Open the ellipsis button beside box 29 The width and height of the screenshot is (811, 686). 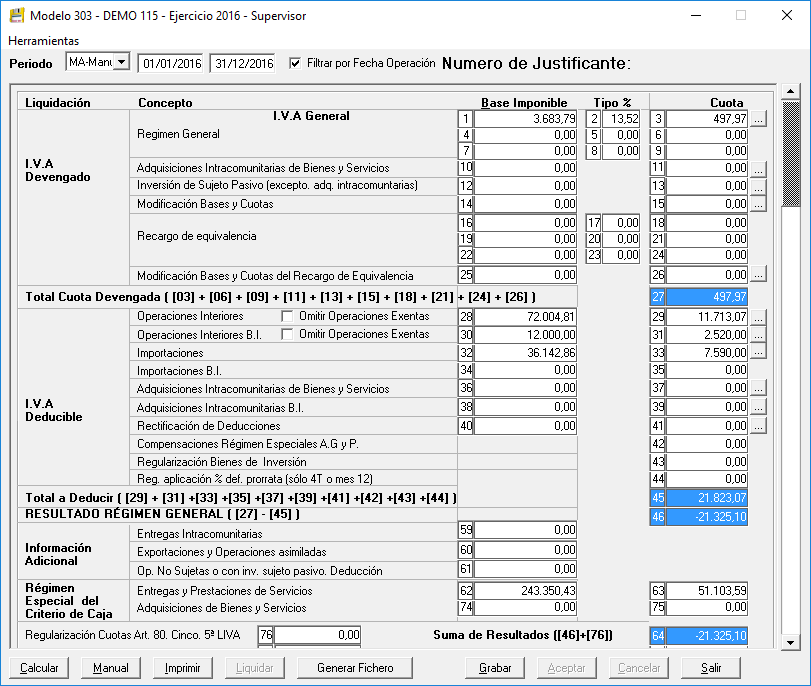click(x=758, y=317)
